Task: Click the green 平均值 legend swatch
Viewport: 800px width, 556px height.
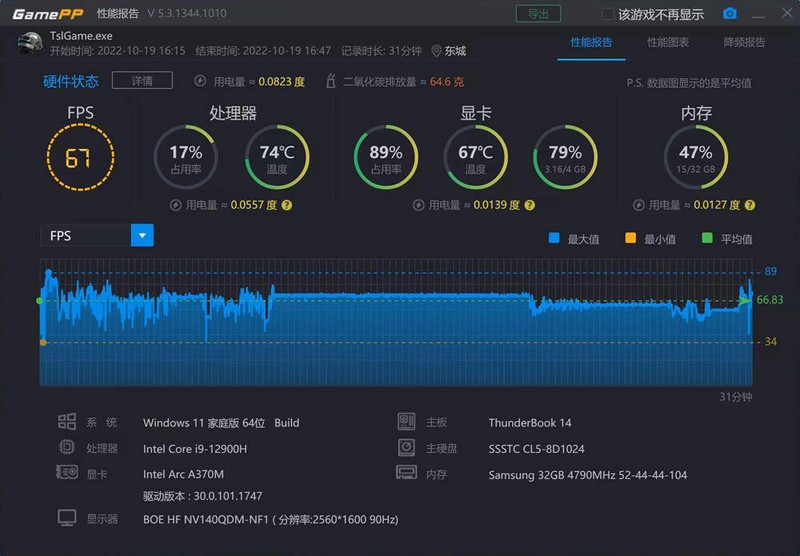Action: click(x=707, y=238)
